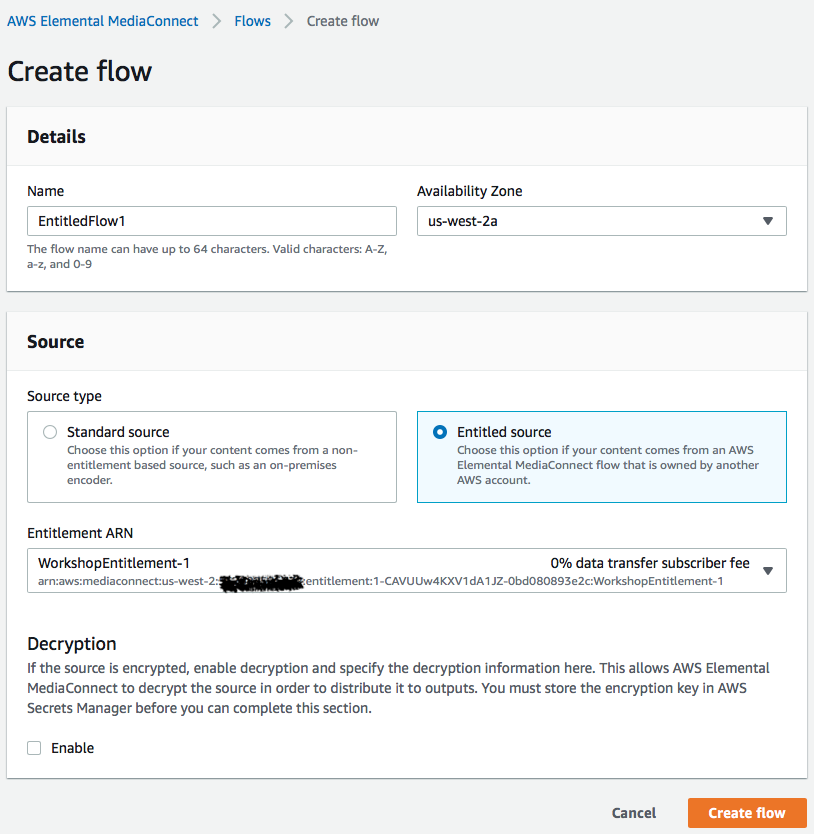Viewport: 814px width, 834px height.
Task: Open the AWS Elemental MediaConnect breadcrumb link
Action: (x=103, y=21)
